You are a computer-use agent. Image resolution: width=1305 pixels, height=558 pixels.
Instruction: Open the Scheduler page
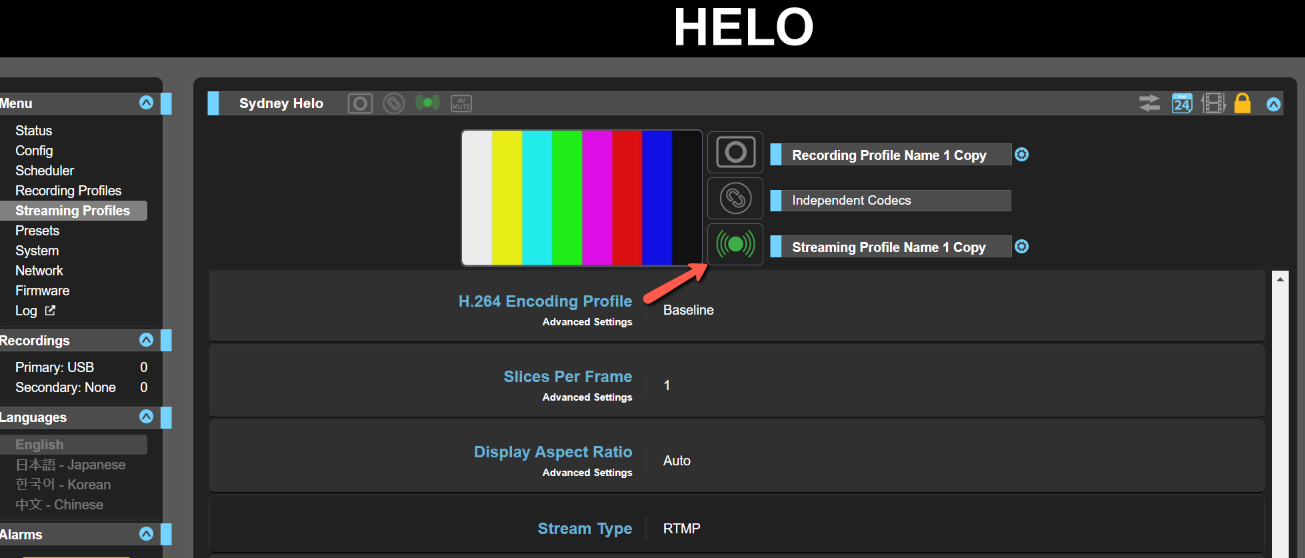point(45,171)
